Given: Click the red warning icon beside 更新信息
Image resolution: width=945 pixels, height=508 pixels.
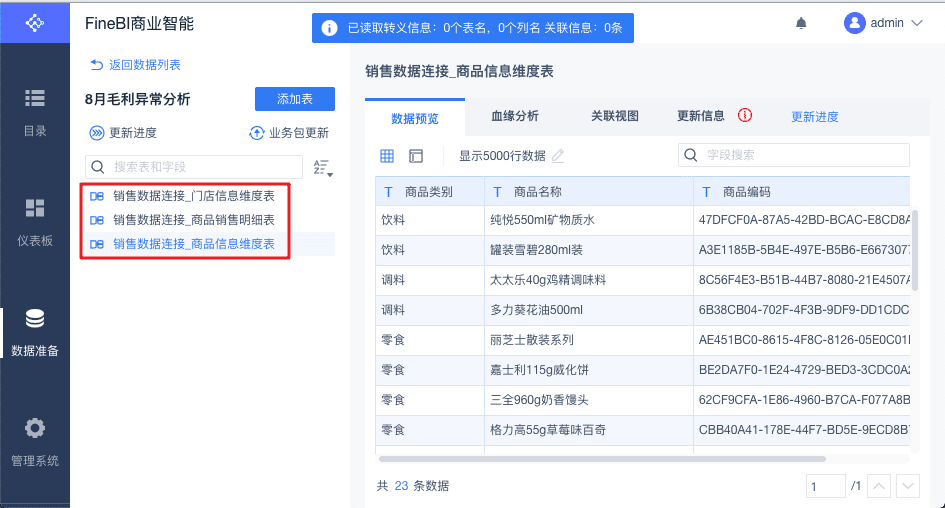Looking at the screenshot, I should click(745, 116).
